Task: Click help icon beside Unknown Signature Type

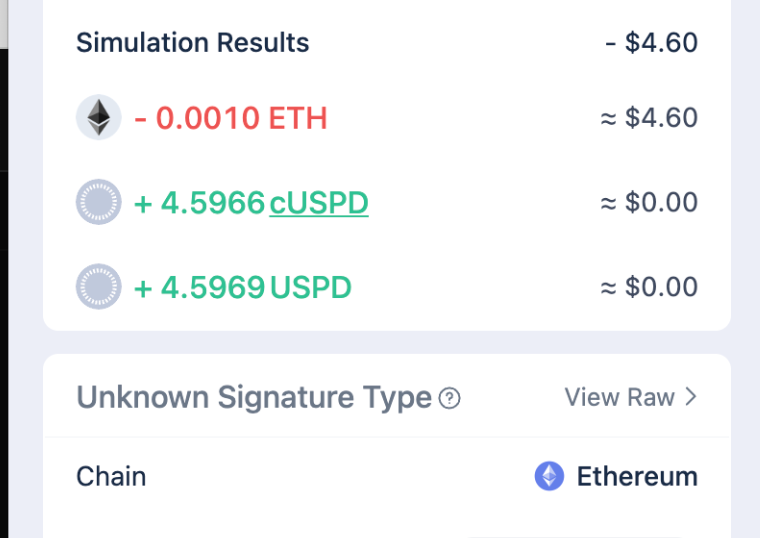Action: coord(450,398)
